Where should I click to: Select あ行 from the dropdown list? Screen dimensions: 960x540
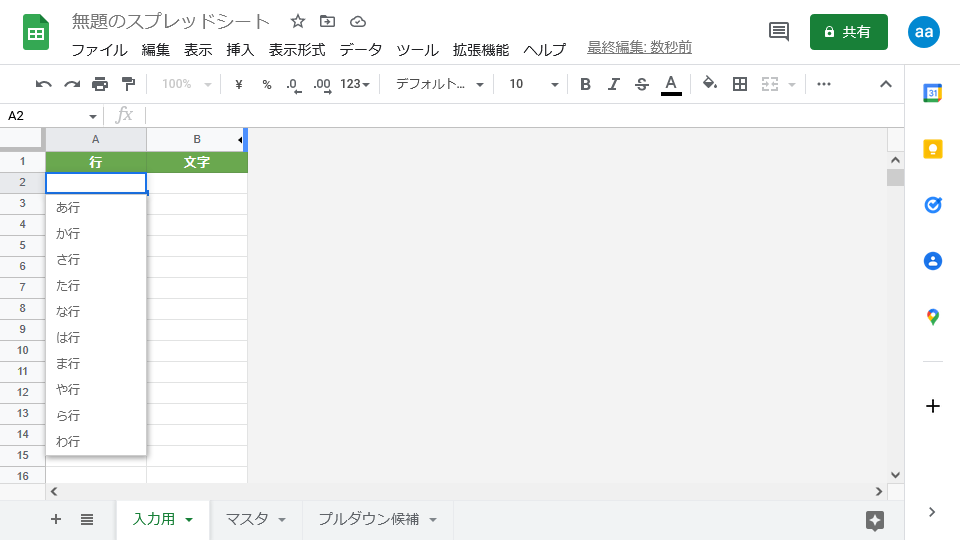click(96, 208)
